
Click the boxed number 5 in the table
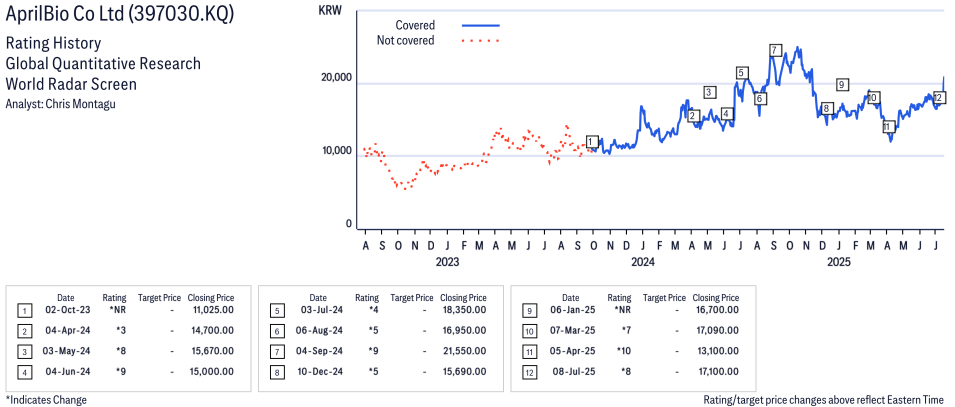tap(277, 311)
